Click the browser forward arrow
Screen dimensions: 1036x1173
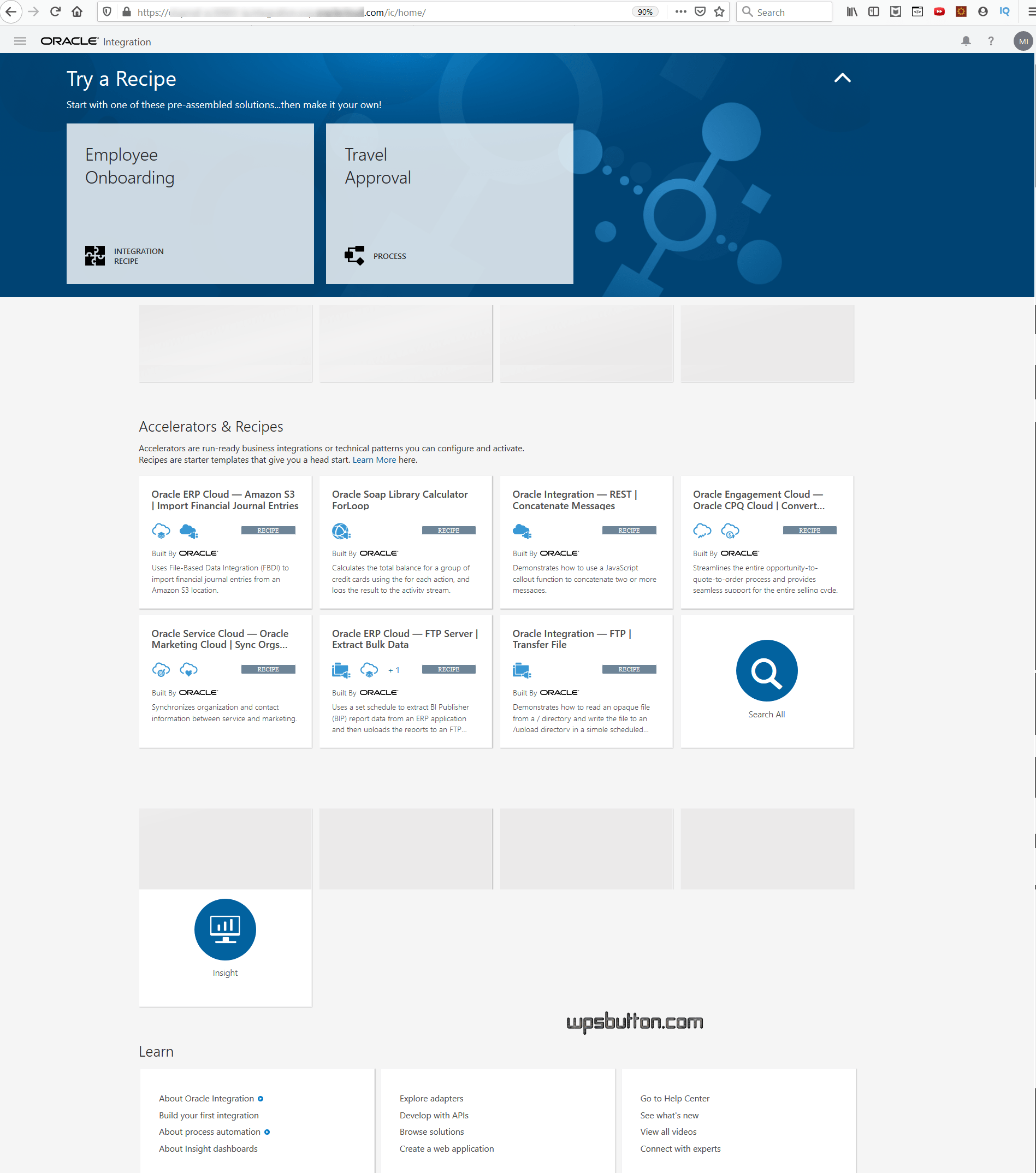33,12
